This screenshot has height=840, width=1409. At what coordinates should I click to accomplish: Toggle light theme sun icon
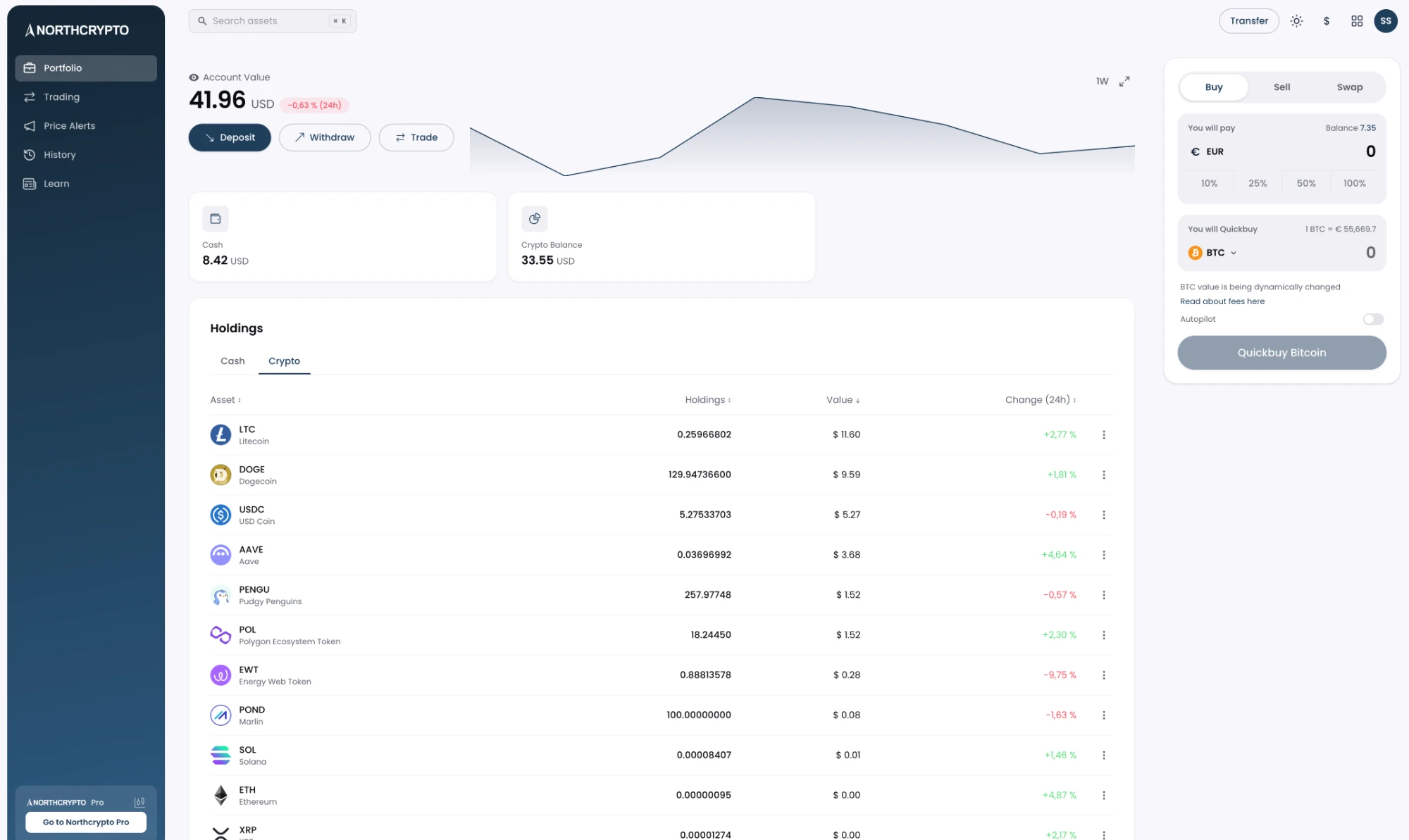click(1296, 21)
